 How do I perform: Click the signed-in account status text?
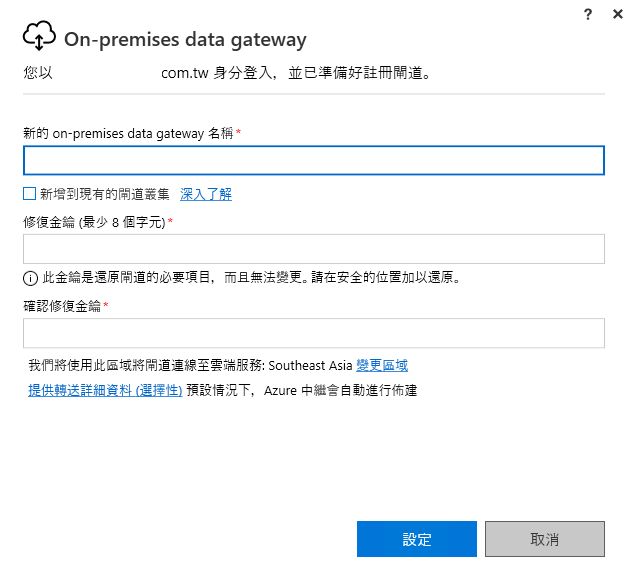[x=228, y=73]
